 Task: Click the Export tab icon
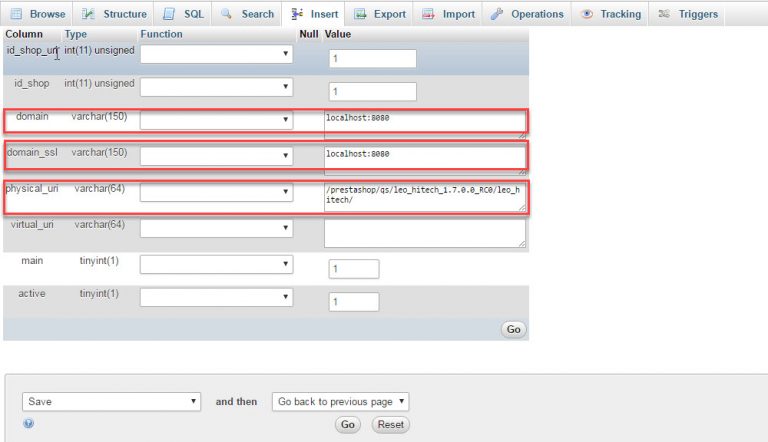(360, 14)
